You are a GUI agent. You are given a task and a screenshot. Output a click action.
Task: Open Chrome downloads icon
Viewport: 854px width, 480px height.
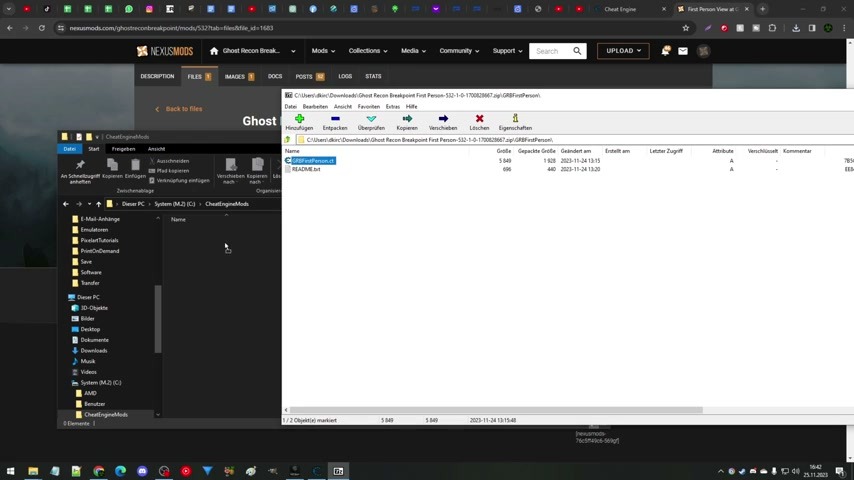coord(796,28)
